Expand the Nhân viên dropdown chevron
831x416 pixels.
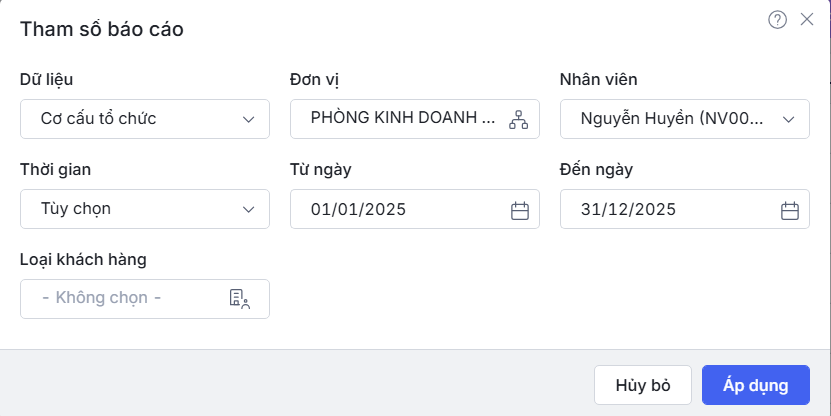point(789,119)
